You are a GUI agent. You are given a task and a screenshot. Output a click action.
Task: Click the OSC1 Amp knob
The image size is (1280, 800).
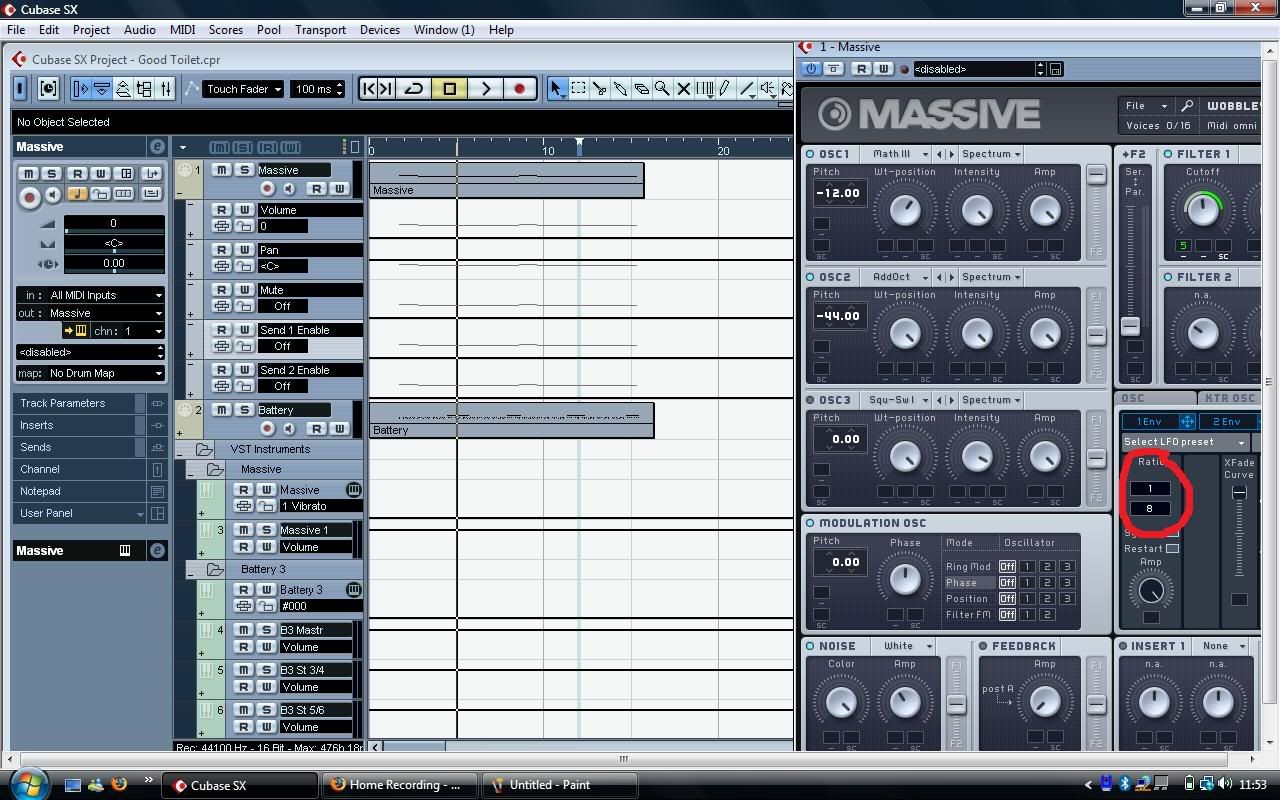point(1044,210)
